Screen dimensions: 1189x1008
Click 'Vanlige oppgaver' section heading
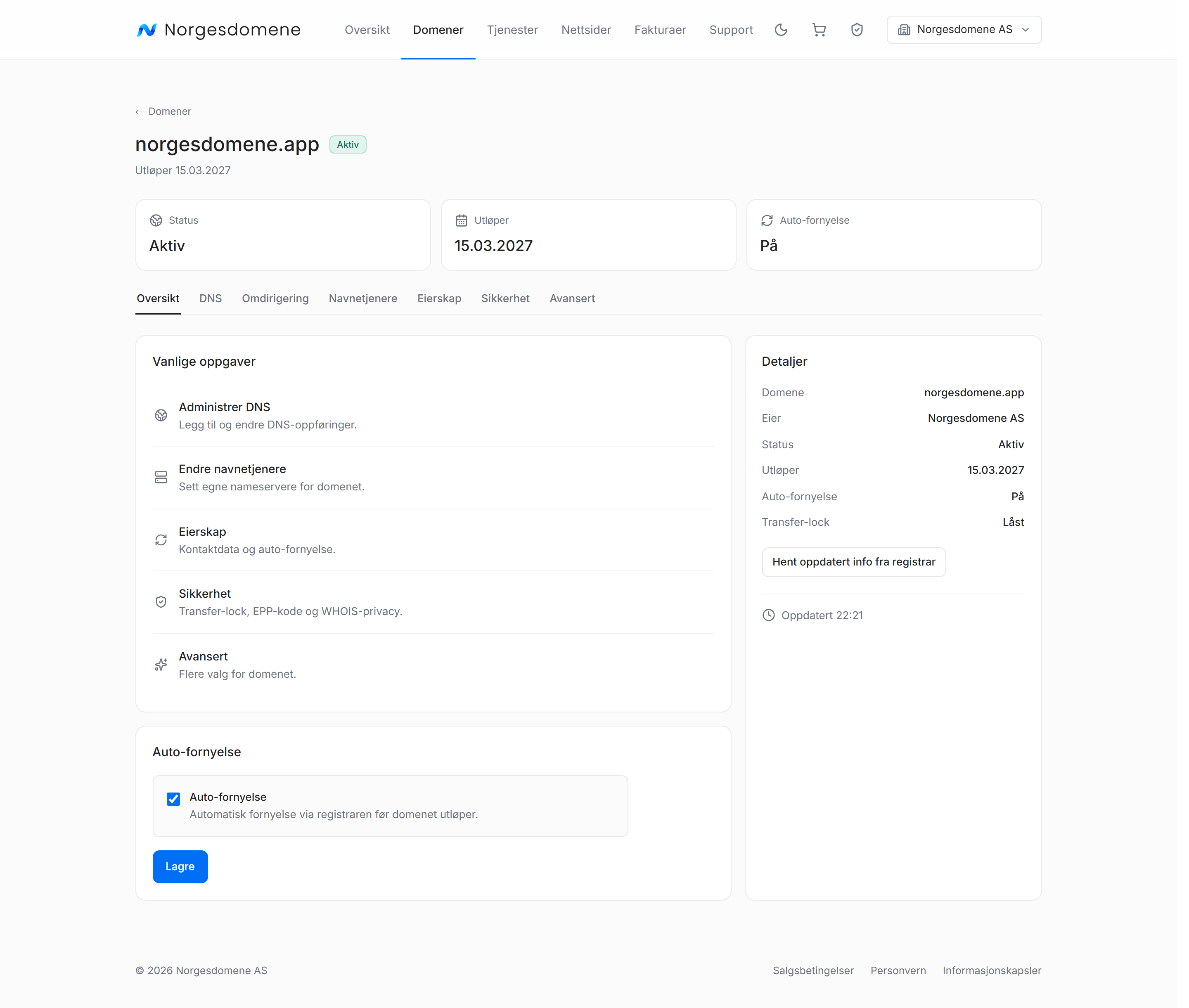[204, 362]
